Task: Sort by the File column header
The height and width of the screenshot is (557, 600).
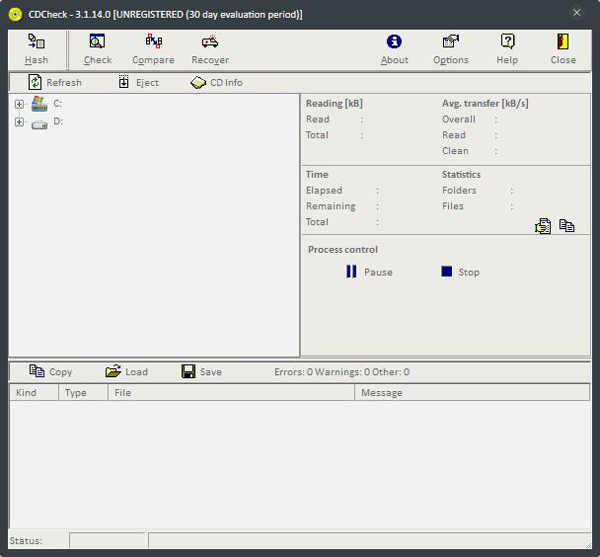Action: [x=231, y=393]
